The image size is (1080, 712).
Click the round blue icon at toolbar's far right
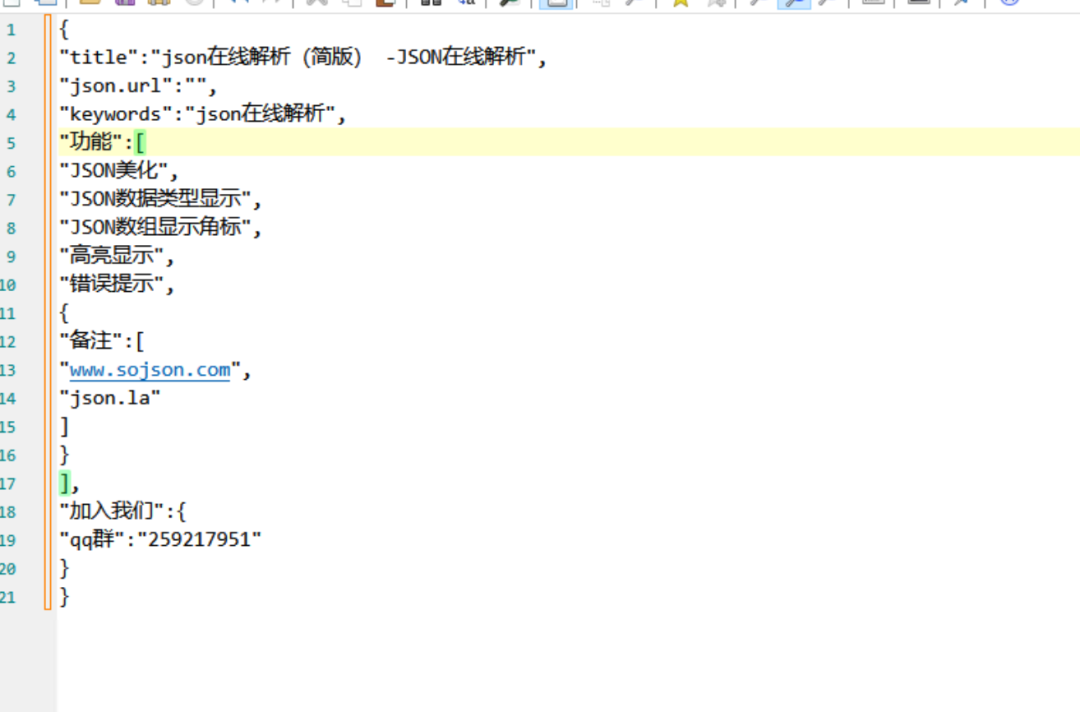coord(1009,3)
